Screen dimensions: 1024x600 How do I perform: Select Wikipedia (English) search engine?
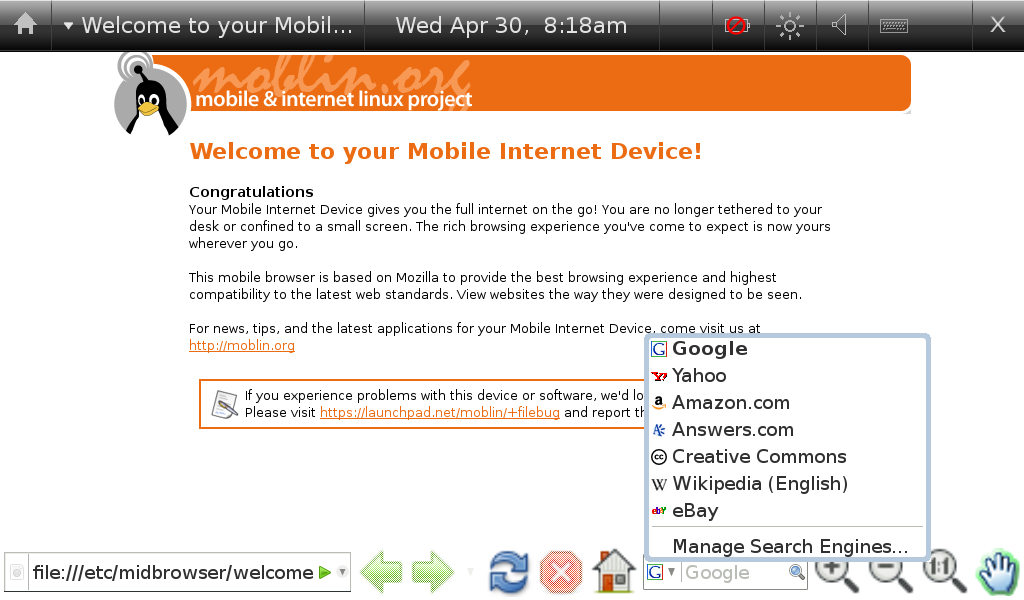(x=787, y=484)
